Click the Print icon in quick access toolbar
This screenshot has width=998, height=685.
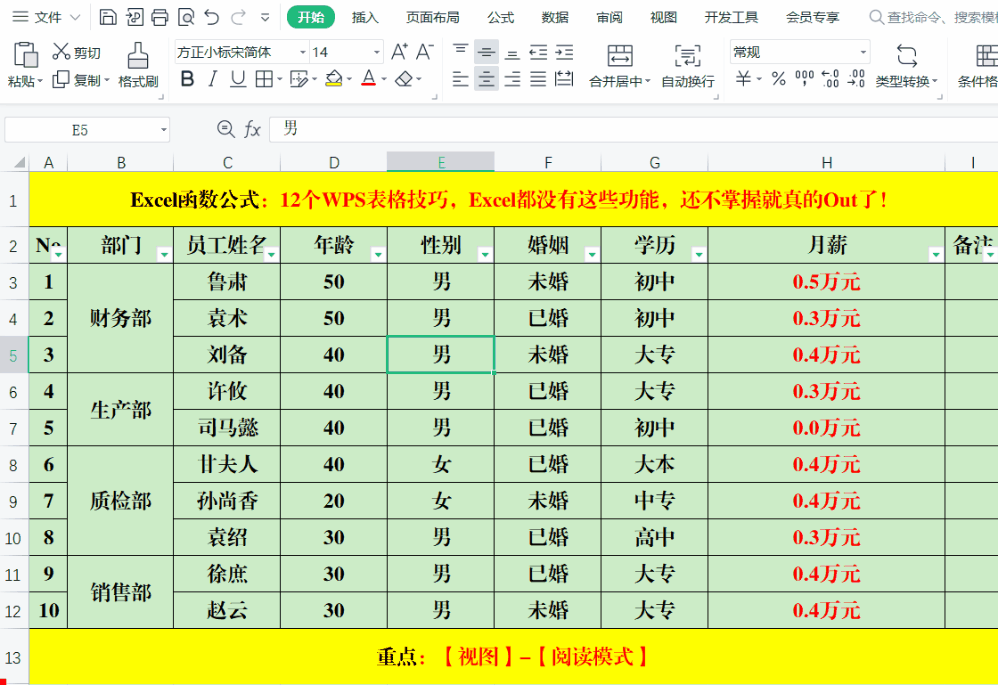point(160,17)
